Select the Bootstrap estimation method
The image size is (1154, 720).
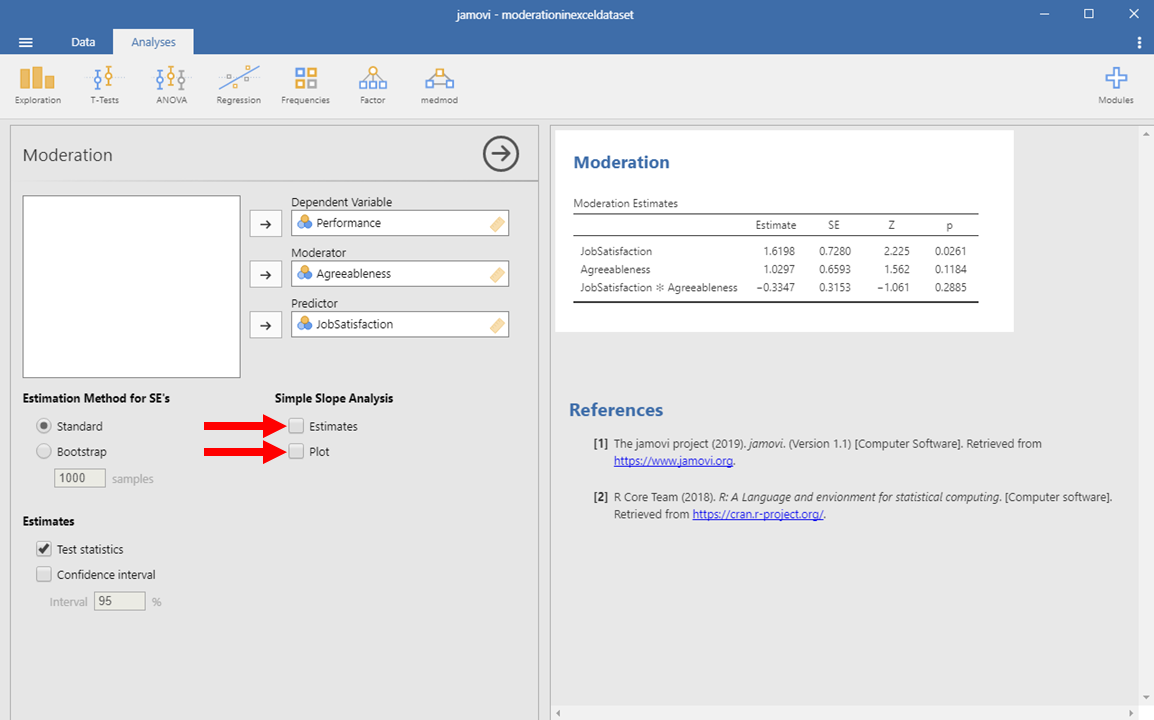tap(44, 452)
